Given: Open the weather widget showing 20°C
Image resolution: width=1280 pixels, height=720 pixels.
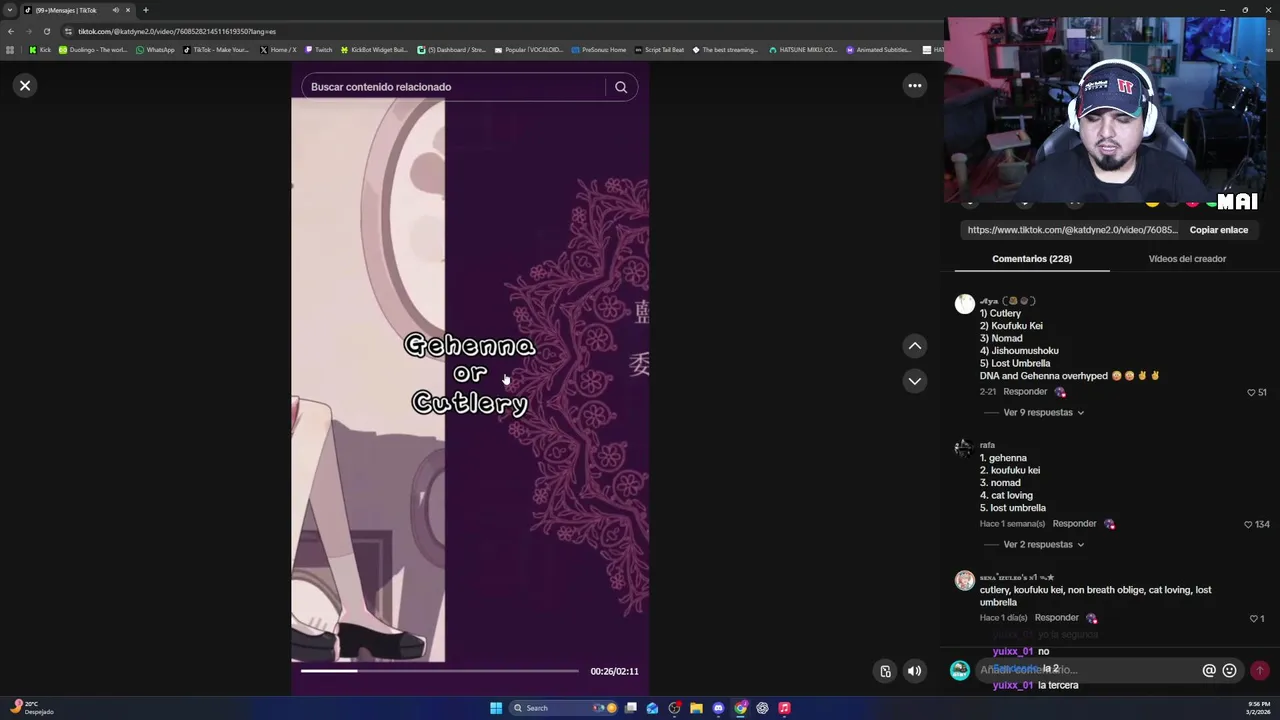Looking at the screenshot, I should (30, 708).
